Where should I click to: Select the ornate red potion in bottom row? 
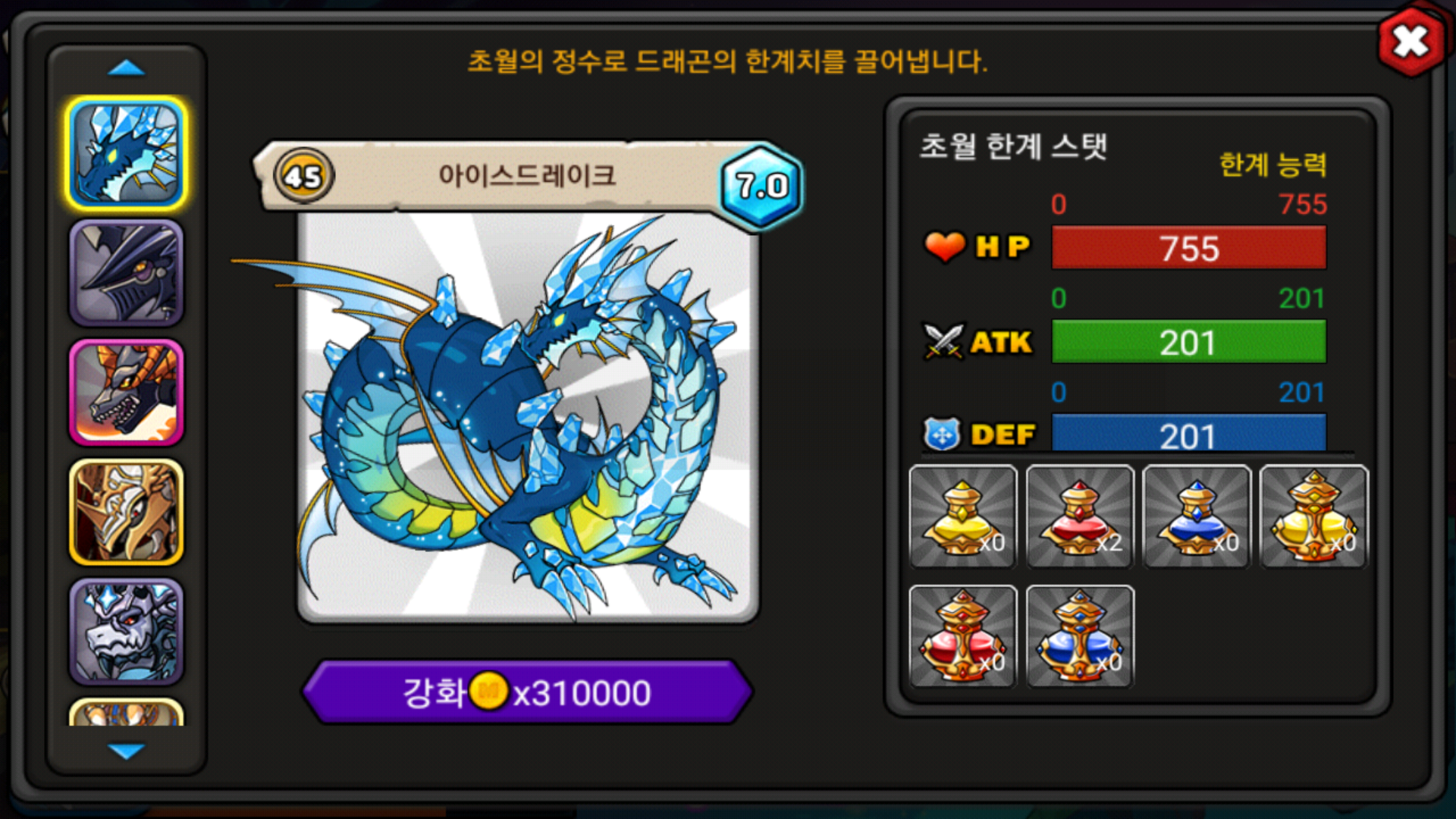pyautogui.click(x=963, y=636)
